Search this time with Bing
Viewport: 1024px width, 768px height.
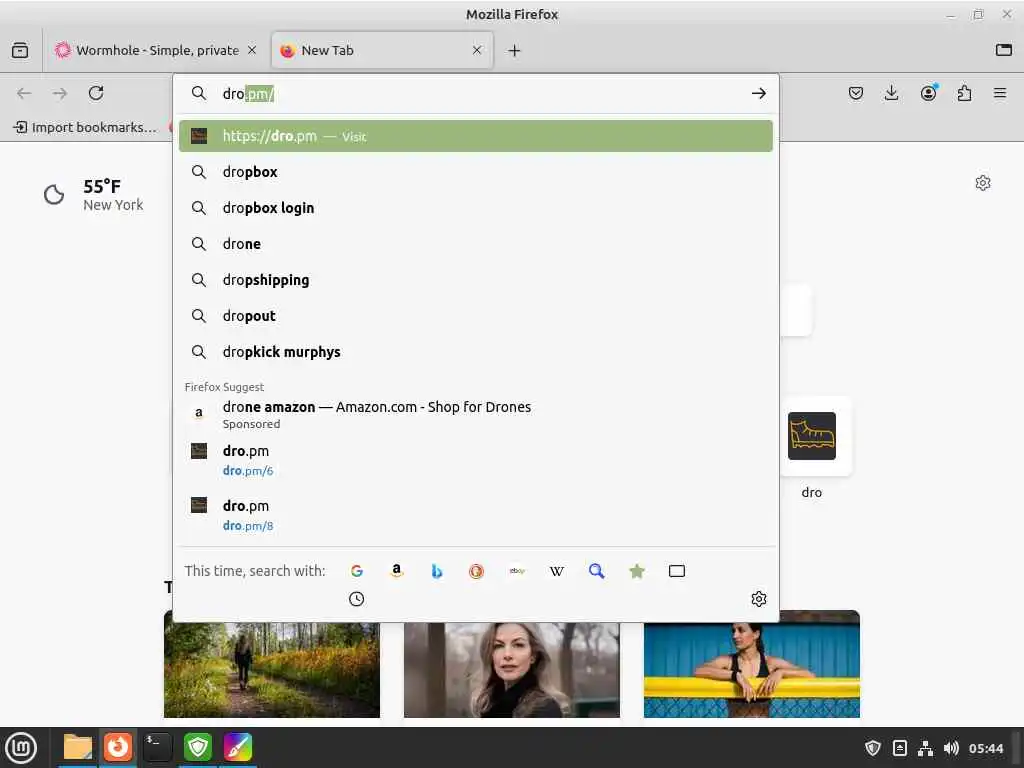point(437,571)
